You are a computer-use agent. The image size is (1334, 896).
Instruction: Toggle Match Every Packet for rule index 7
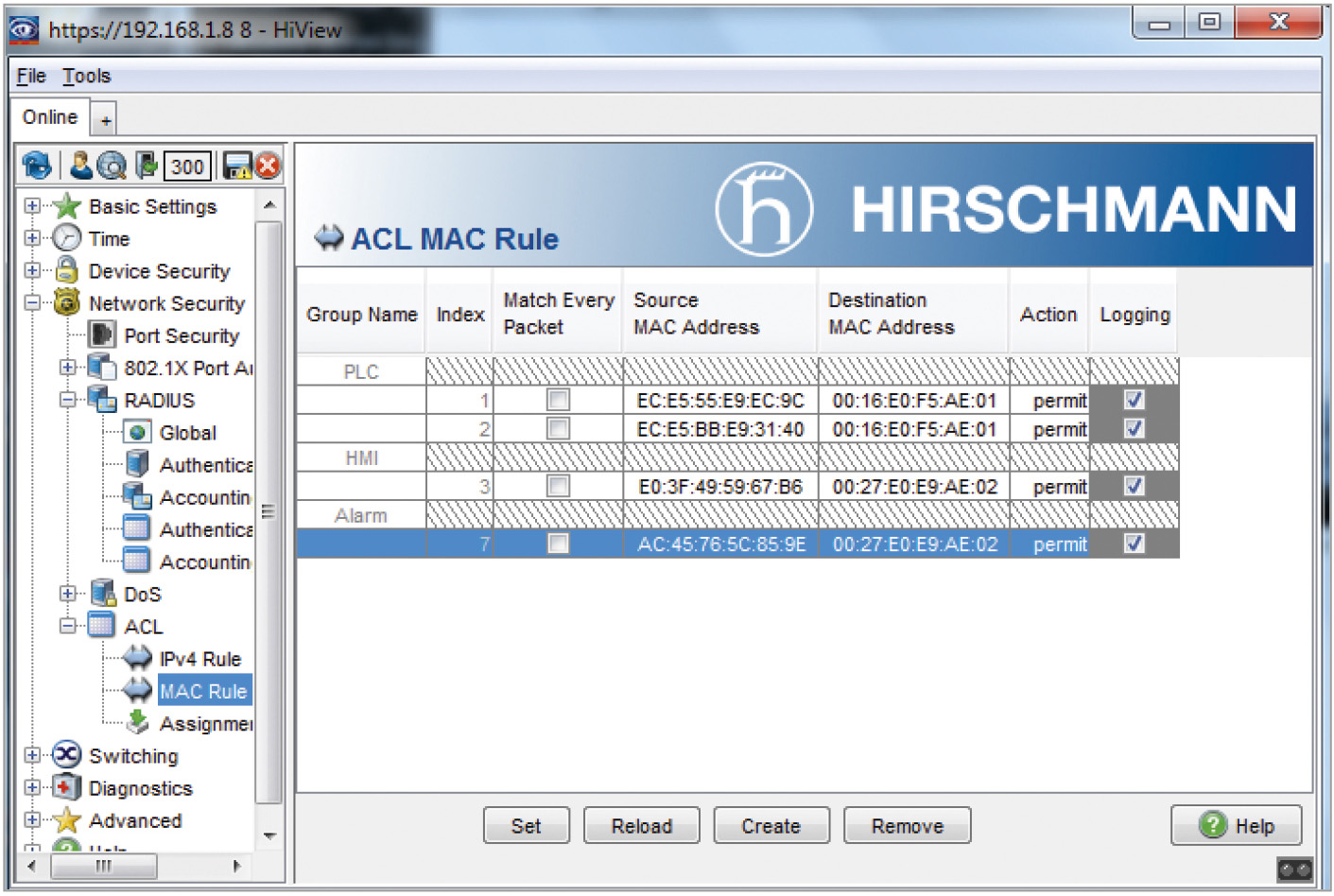click(x=558, y=543)
